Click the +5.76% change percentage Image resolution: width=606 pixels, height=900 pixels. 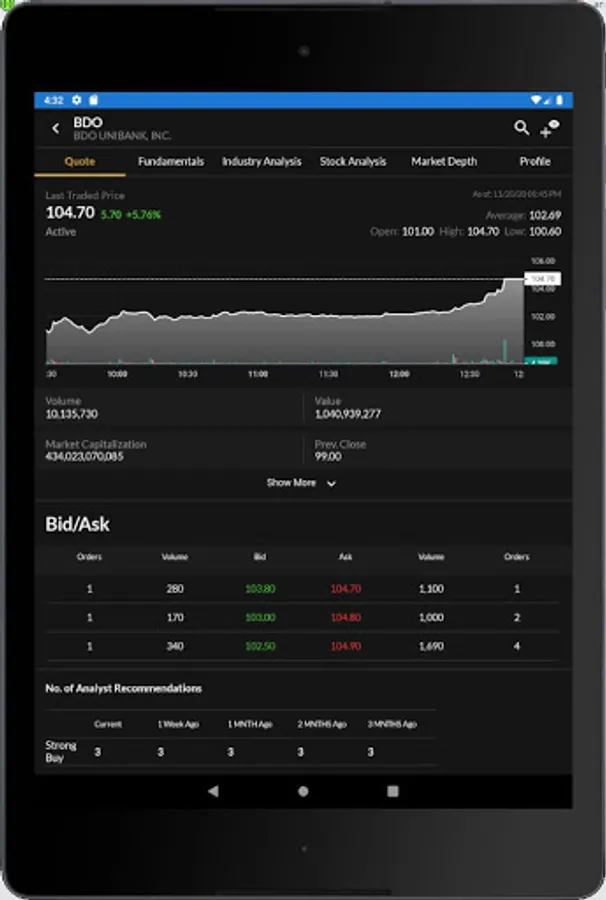(143, 215)
